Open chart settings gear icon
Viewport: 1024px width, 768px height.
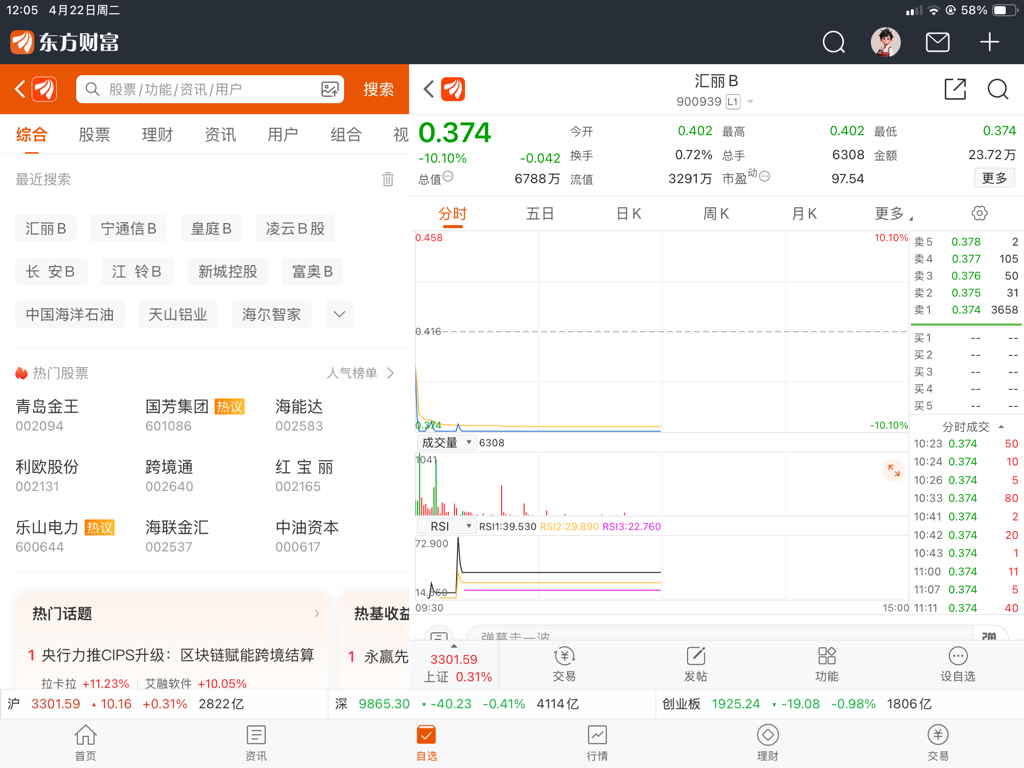coord(980,213)
